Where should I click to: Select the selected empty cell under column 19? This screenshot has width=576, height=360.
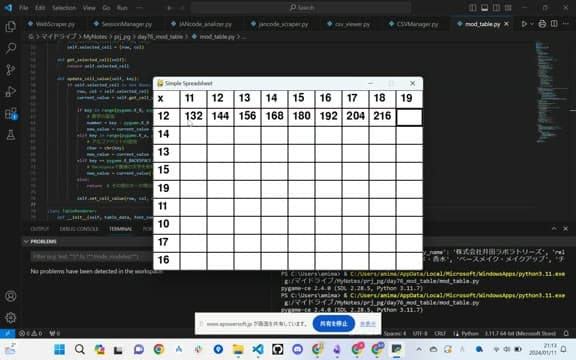tap(410, 117)
